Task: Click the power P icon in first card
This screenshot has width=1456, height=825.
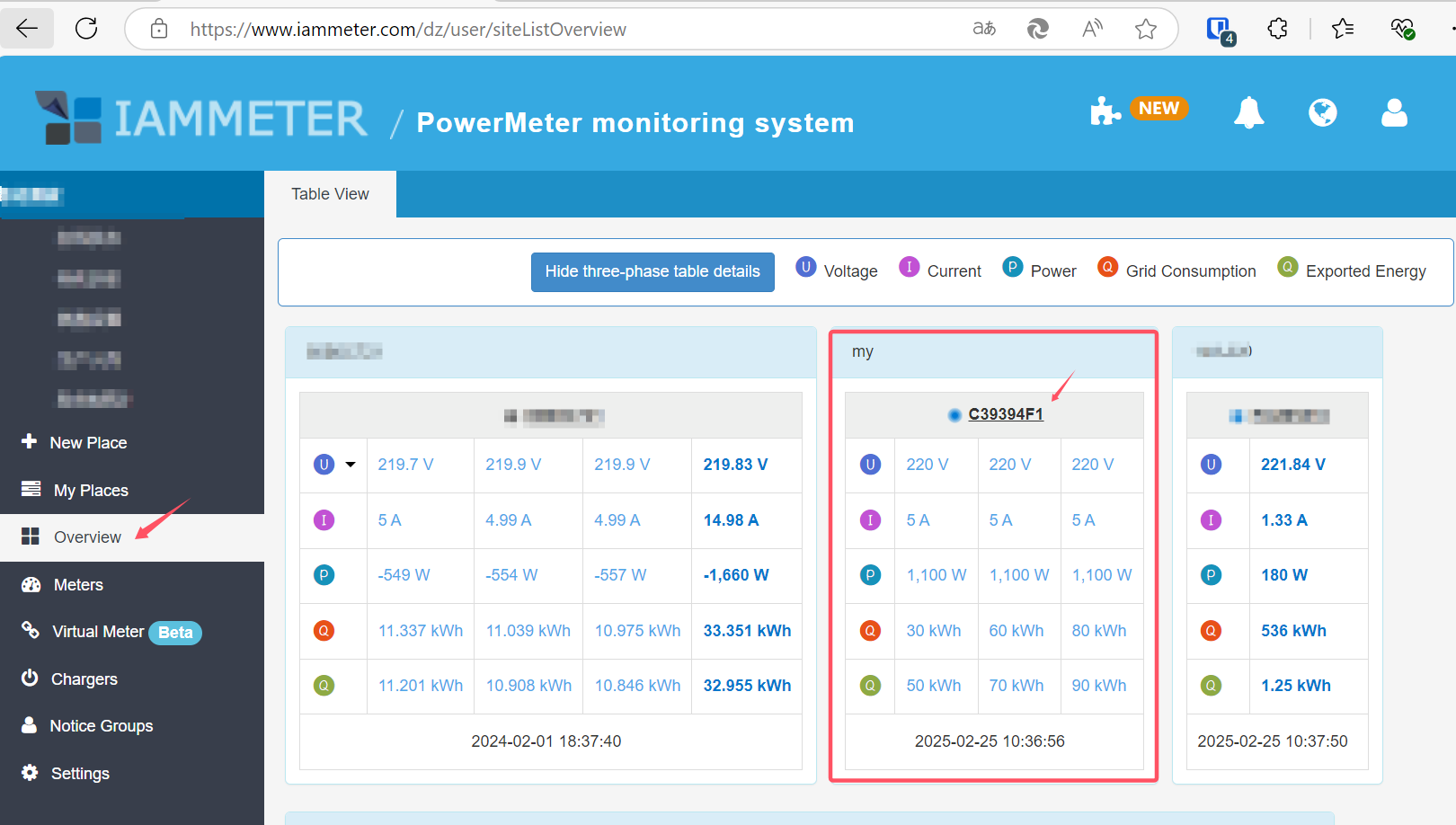Action: (324, 575)
